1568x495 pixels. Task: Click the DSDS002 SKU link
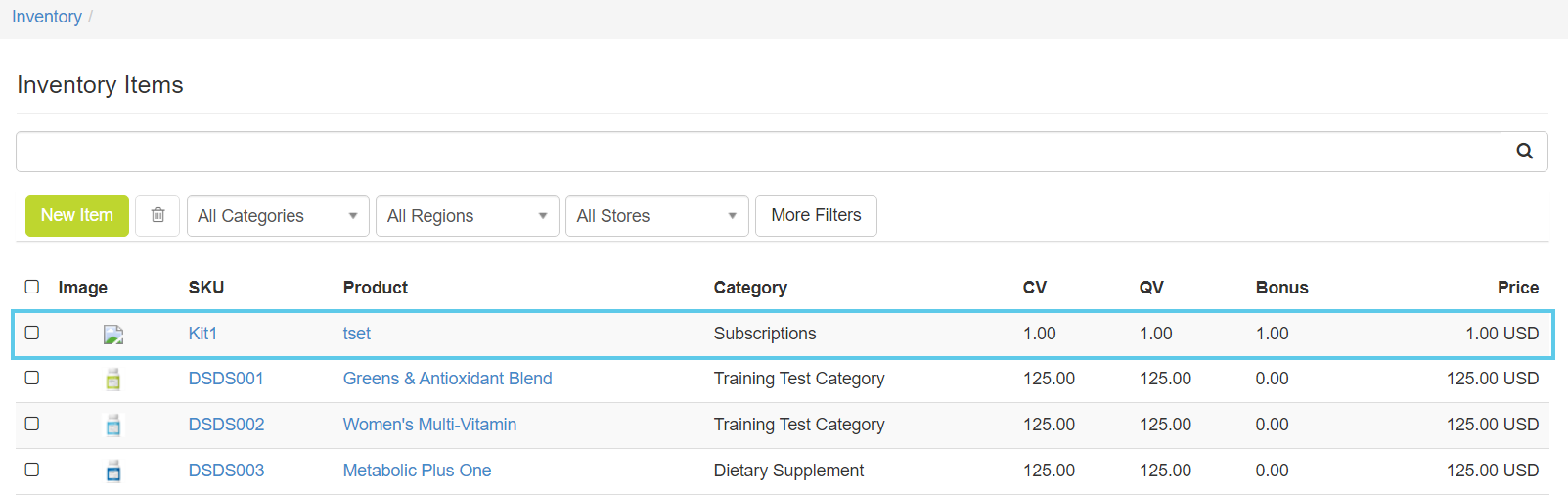[x=226, y=425]
